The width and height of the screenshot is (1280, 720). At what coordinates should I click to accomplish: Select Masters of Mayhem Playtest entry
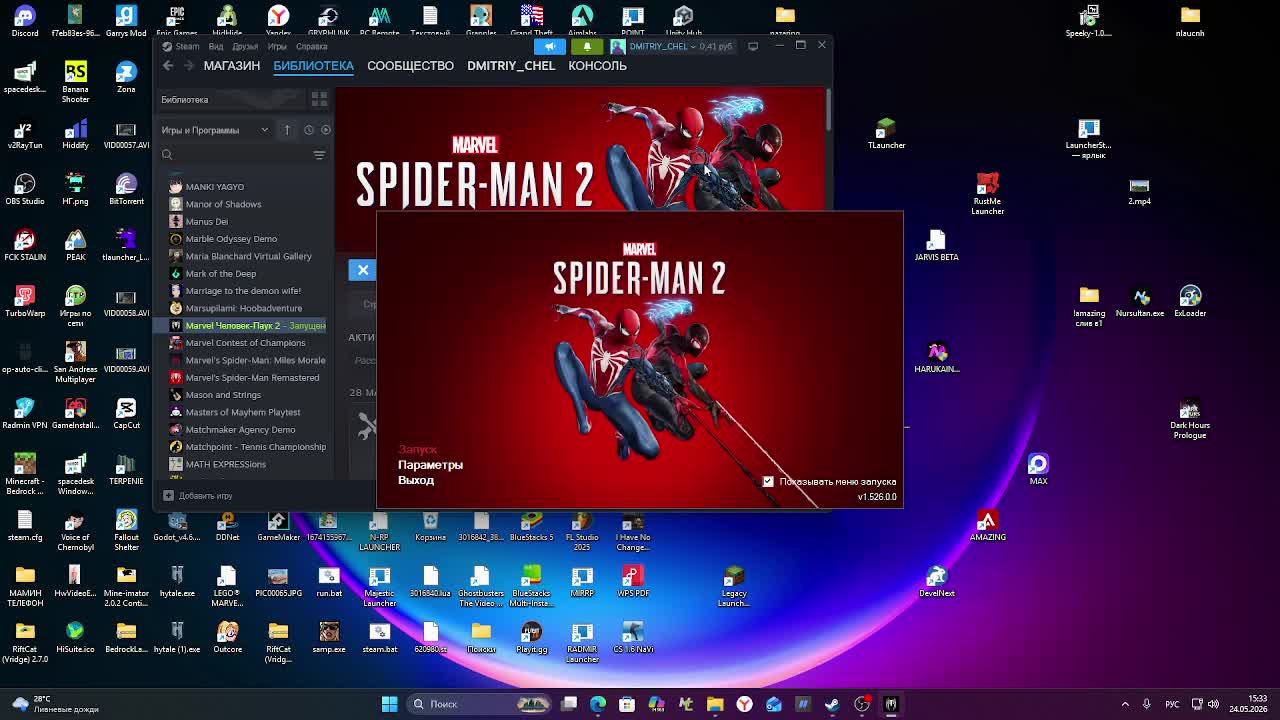245,412
